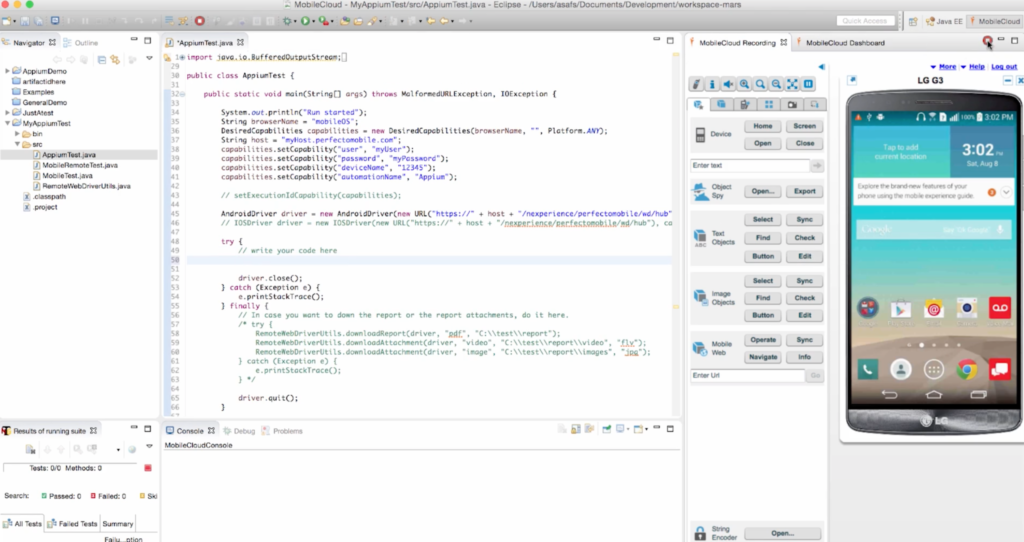Click the red stop button in Eclipse toolbar
1024x542 pixels.
[x=200, y=21]
